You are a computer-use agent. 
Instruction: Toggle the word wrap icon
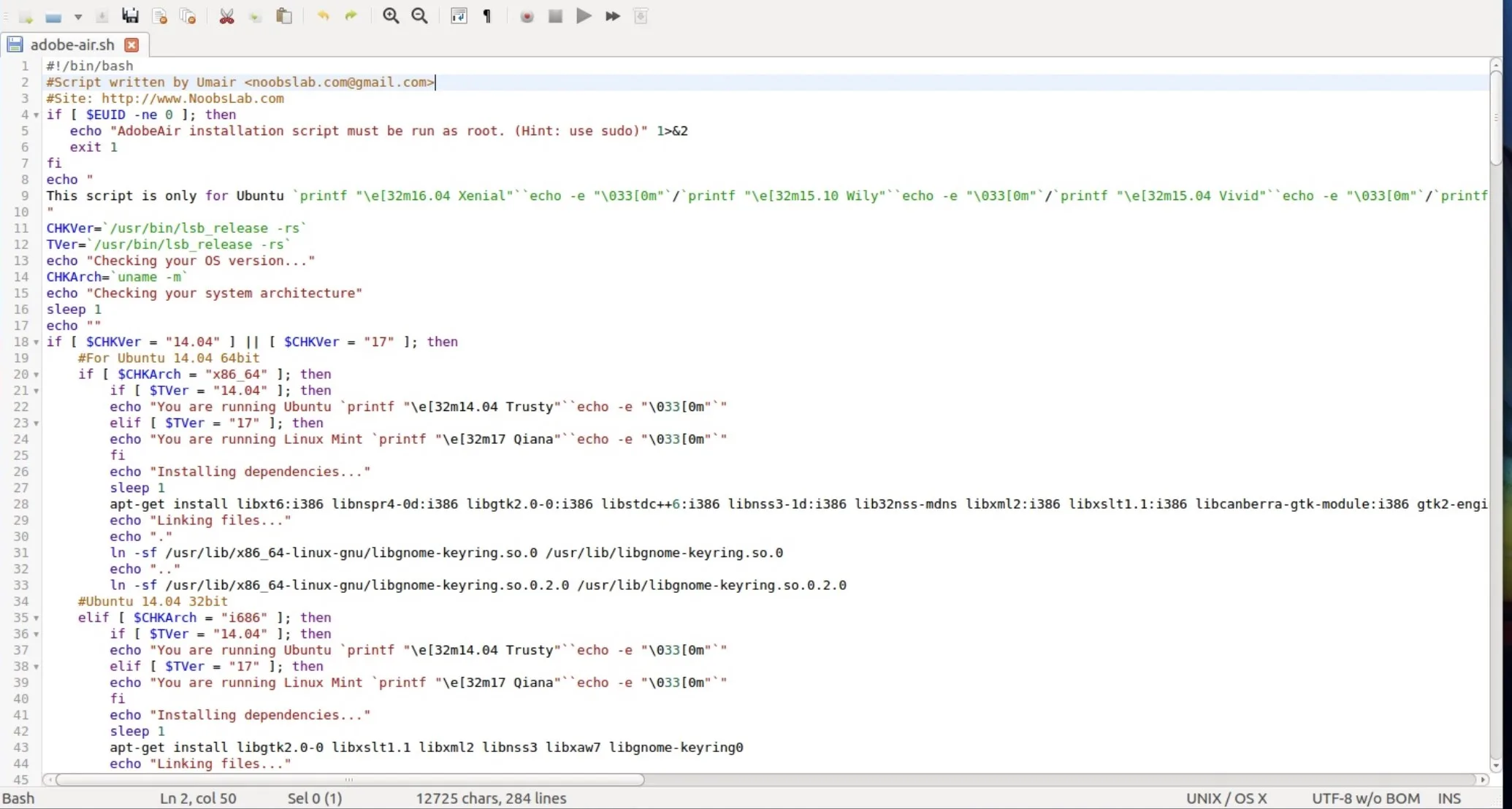pos(459,16)
